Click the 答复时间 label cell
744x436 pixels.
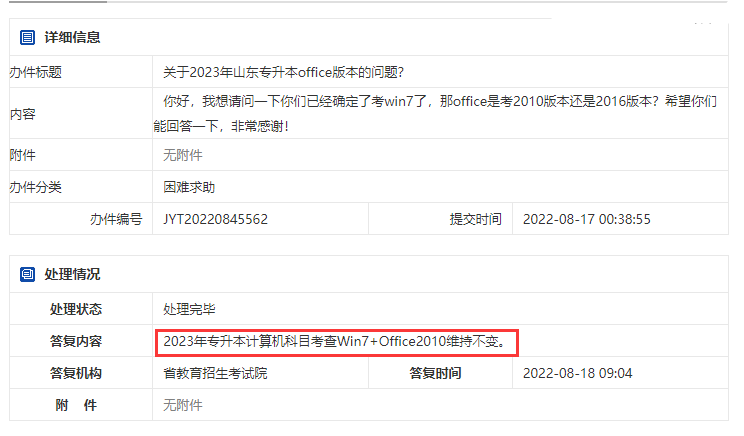click(x=440, y=373)
